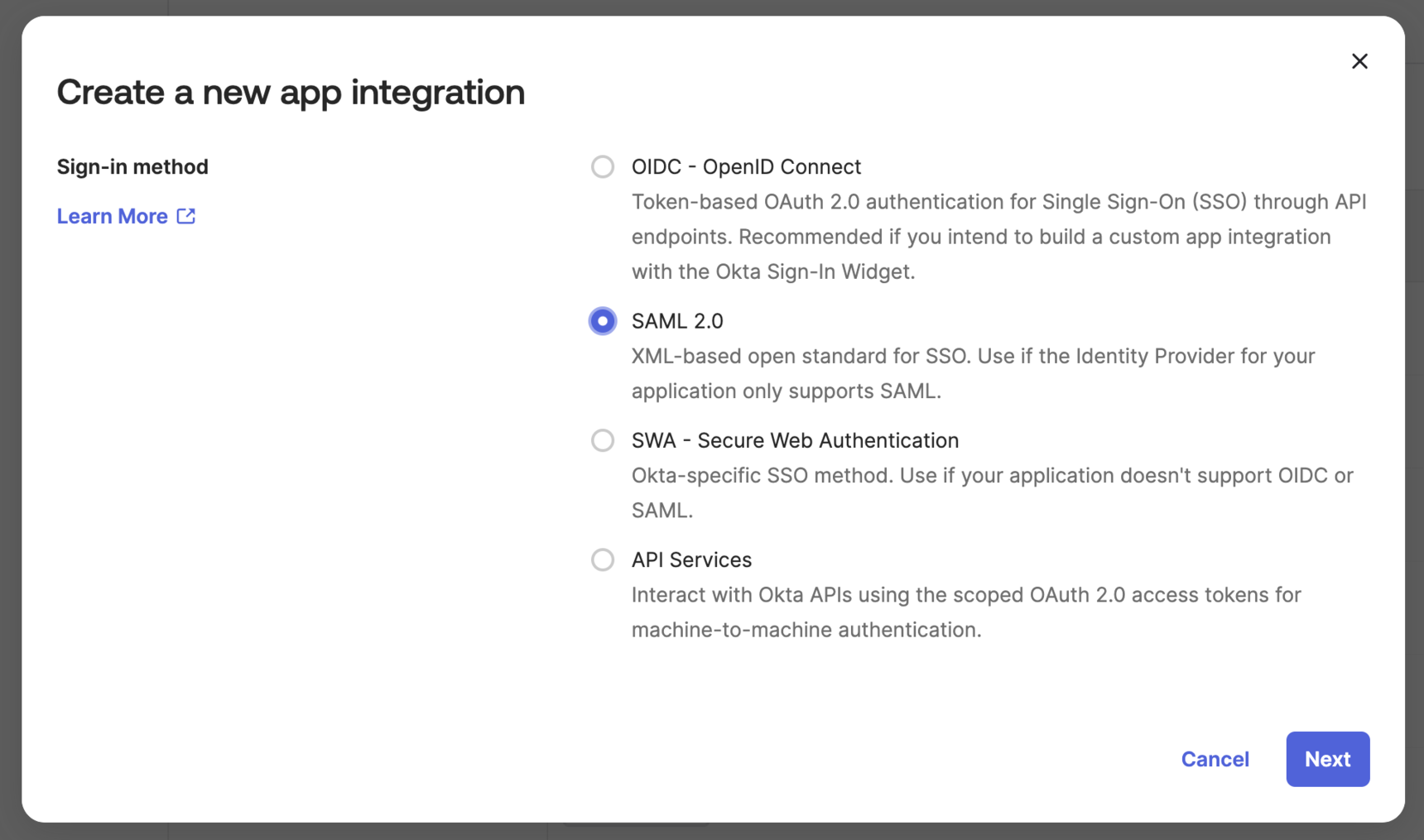Choose the SWA radio button
Screen dimensions: 1424x840
(x=603, y=440)
